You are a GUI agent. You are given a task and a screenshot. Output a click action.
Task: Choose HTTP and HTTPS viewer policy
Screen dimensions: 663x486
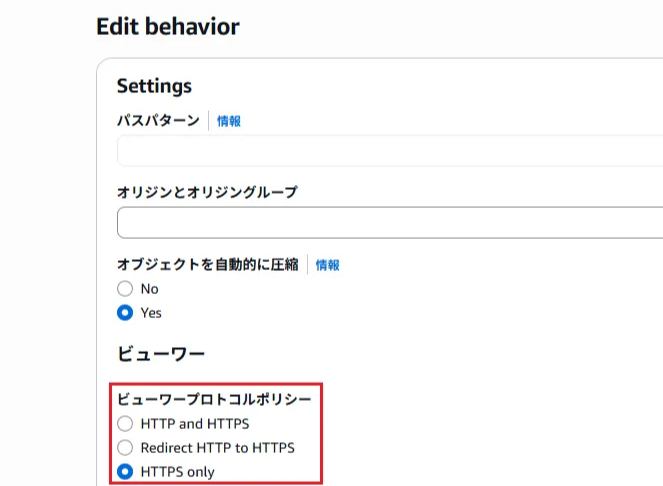coord(125,423)
